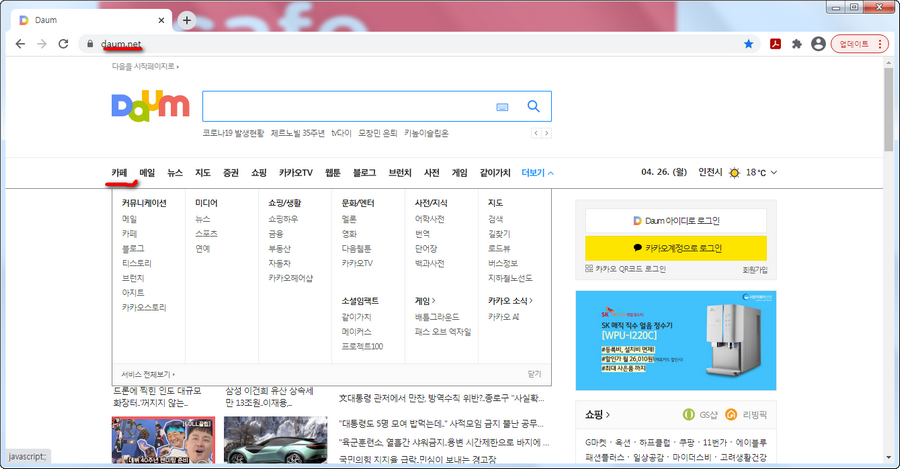Click the Chrome 업데이트 button
Image resolution: width=900 pixels, height=469 pixels.
[859, 44]
